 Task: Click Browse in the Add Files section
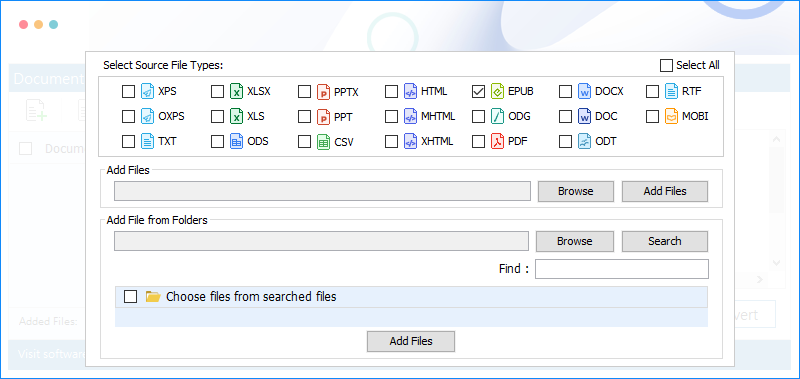click(x=576, y=191)
